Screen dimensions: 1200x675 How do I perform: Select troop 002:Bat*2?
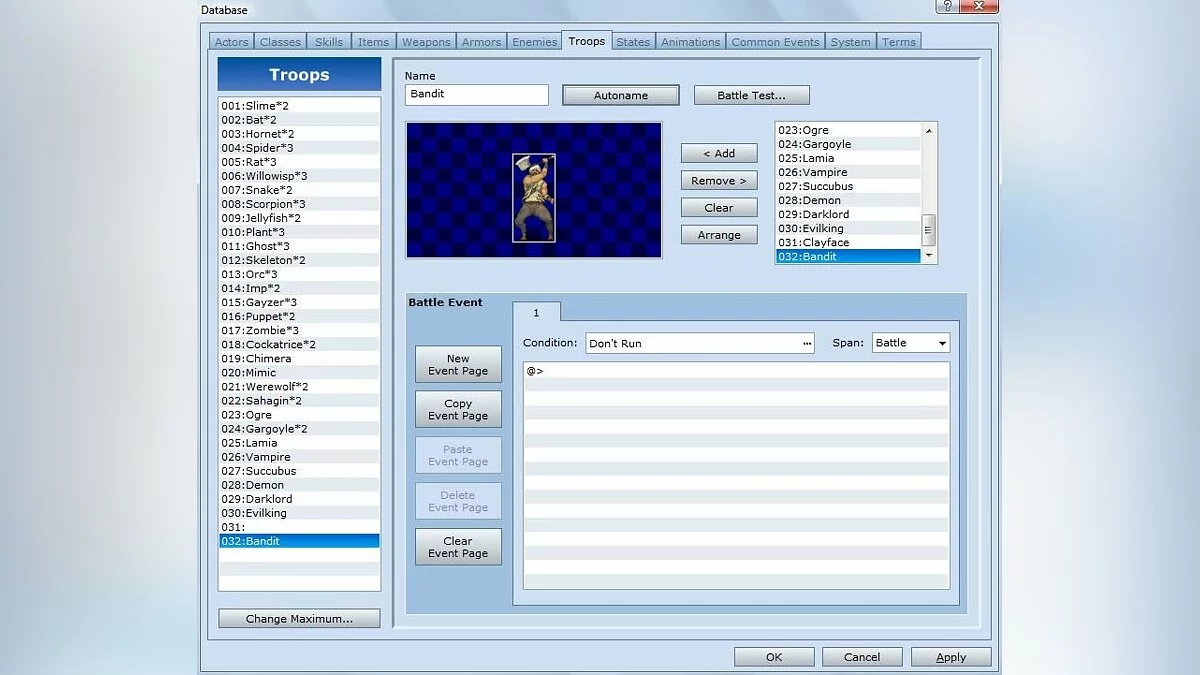pyautogui.click(x=299, y=119)
